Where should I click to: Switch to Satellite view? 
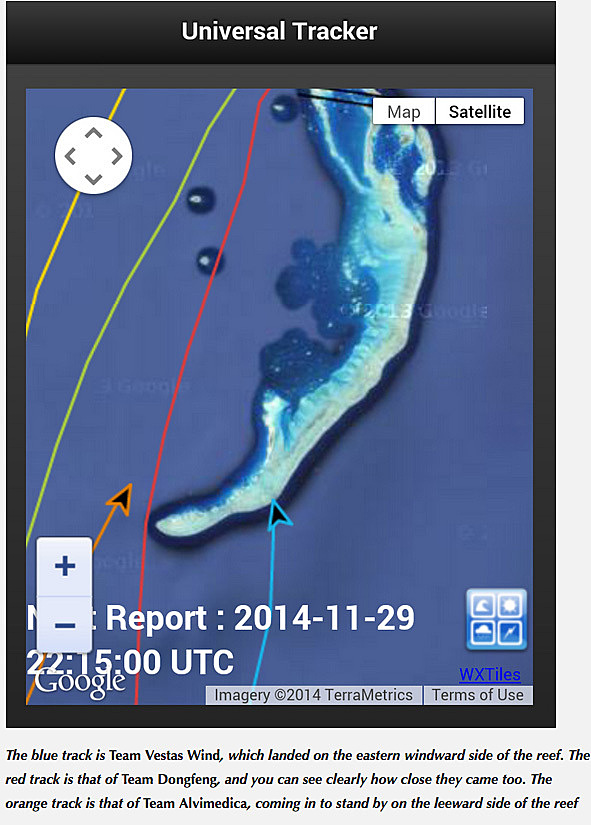[480, 112]
